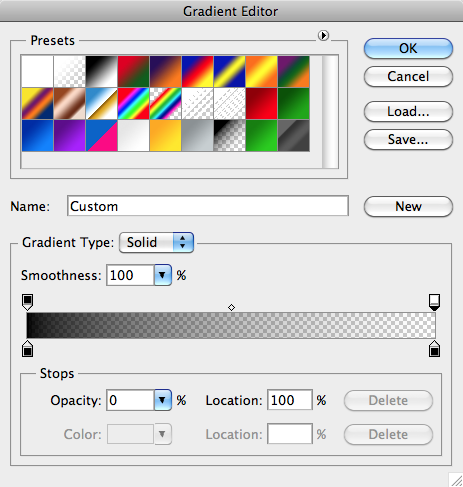
Task: Choose the white to transparent preset
Action: coord(69,71)
